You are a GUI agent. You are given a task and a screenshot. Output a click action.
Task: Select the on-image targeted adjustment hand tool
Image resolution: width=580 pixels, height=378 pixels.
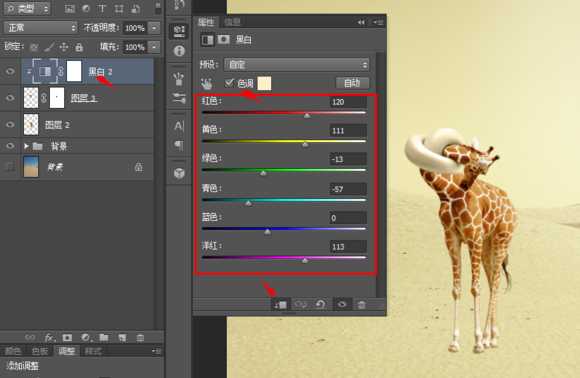pos(207,84)
